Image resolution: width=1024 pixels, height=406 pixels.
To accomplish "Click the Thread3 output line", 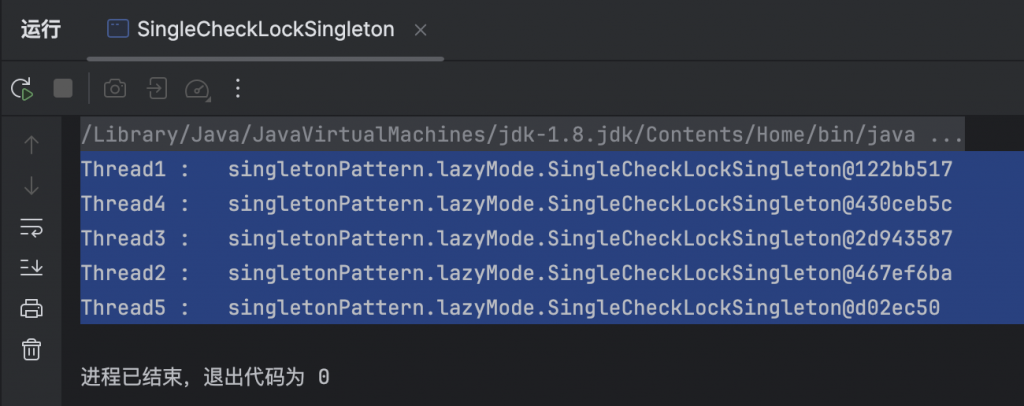I will [517, 238].
